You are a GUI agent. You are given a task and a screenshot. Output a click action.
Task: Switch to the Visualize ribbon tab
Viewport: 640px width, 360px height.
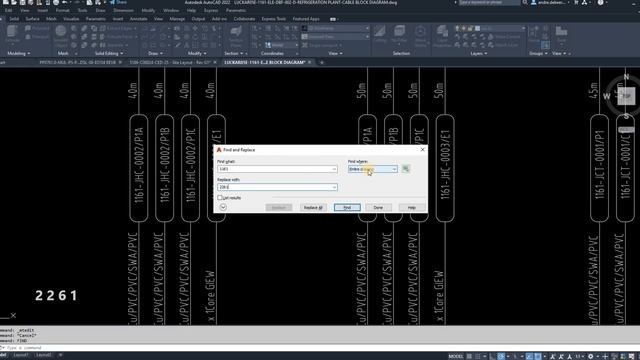(71, 19)
